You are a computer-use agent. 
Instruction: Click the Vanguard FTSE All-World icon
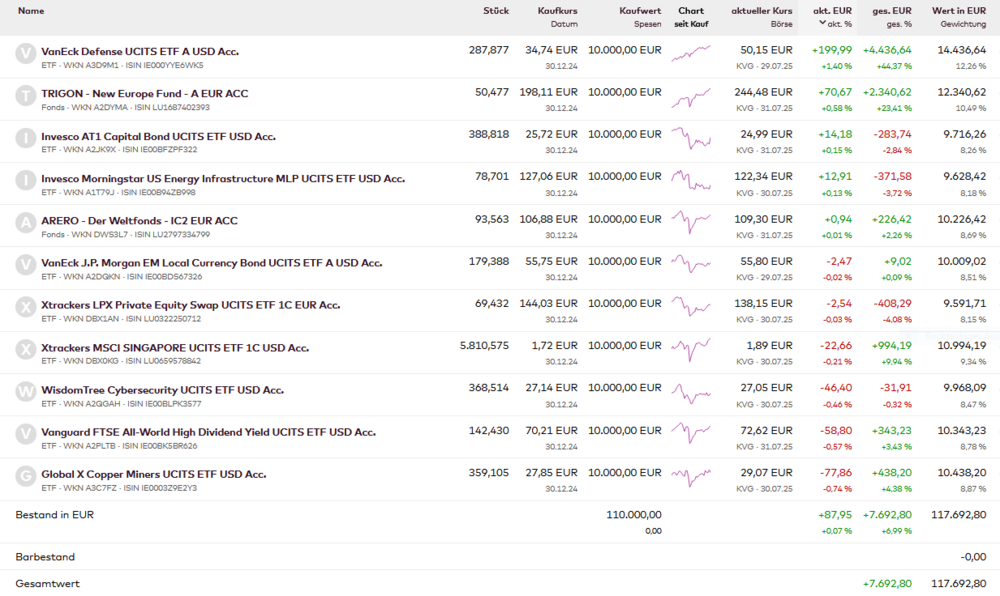click(26, 434)
